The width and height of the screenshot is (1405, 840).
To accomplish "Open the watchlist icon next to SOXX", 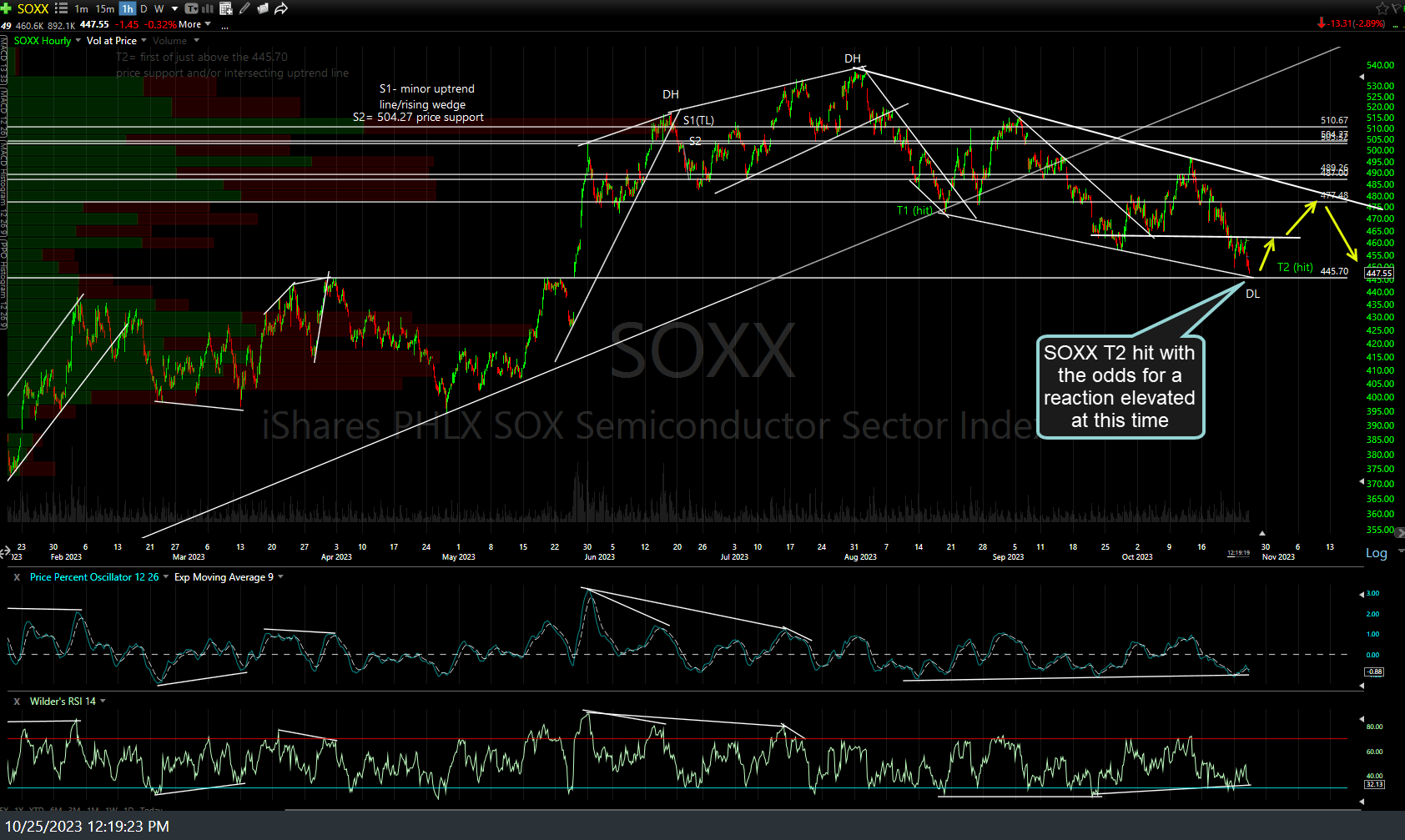I will click(60, 8).
